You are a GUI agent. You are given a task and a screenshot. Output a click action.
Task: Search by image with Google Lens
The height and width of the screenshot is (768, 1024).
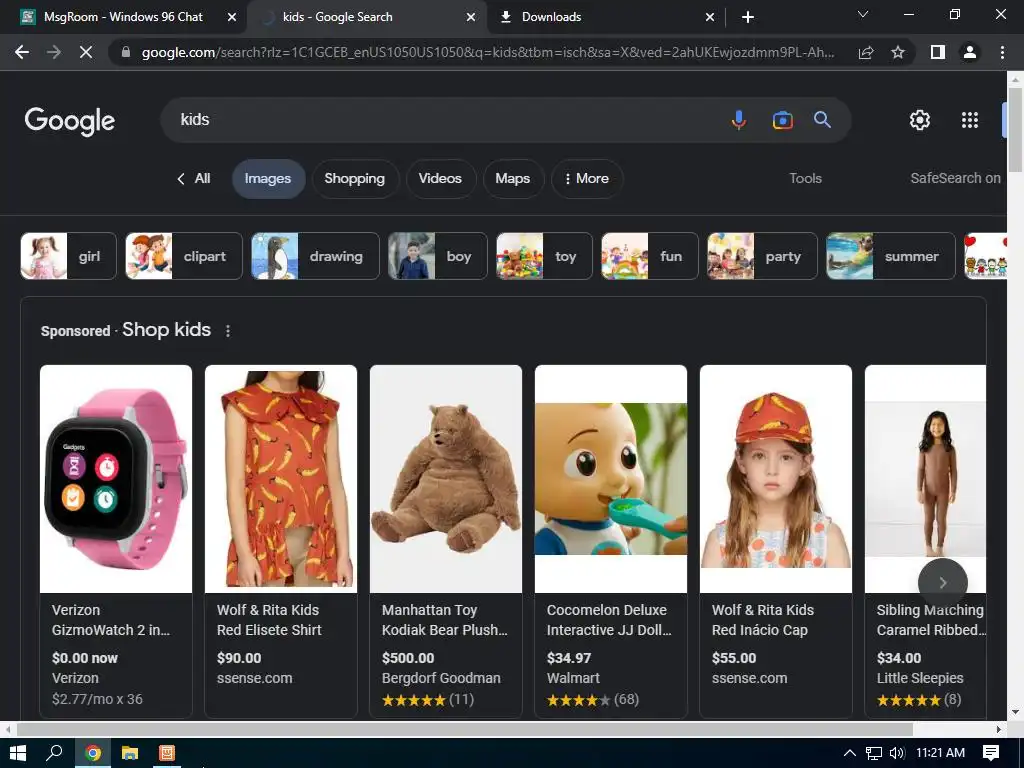pyautogui.click(x=782, y=120)
